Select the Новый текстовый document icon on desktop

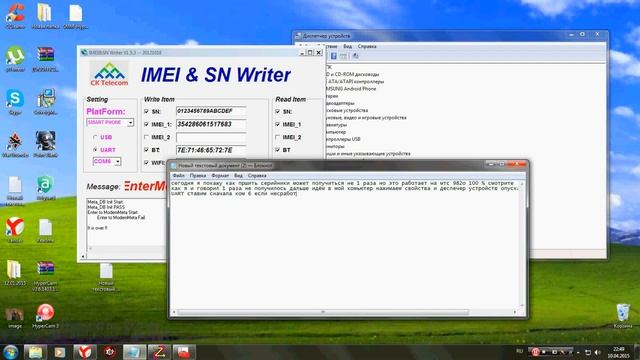point(106,277)
